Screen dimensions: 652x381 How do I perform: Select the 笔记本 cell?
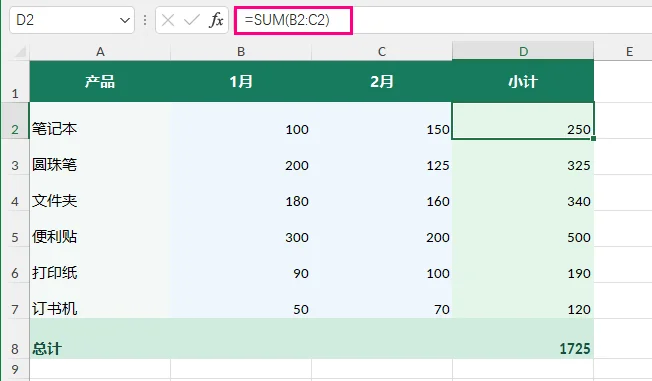[100, 121]
